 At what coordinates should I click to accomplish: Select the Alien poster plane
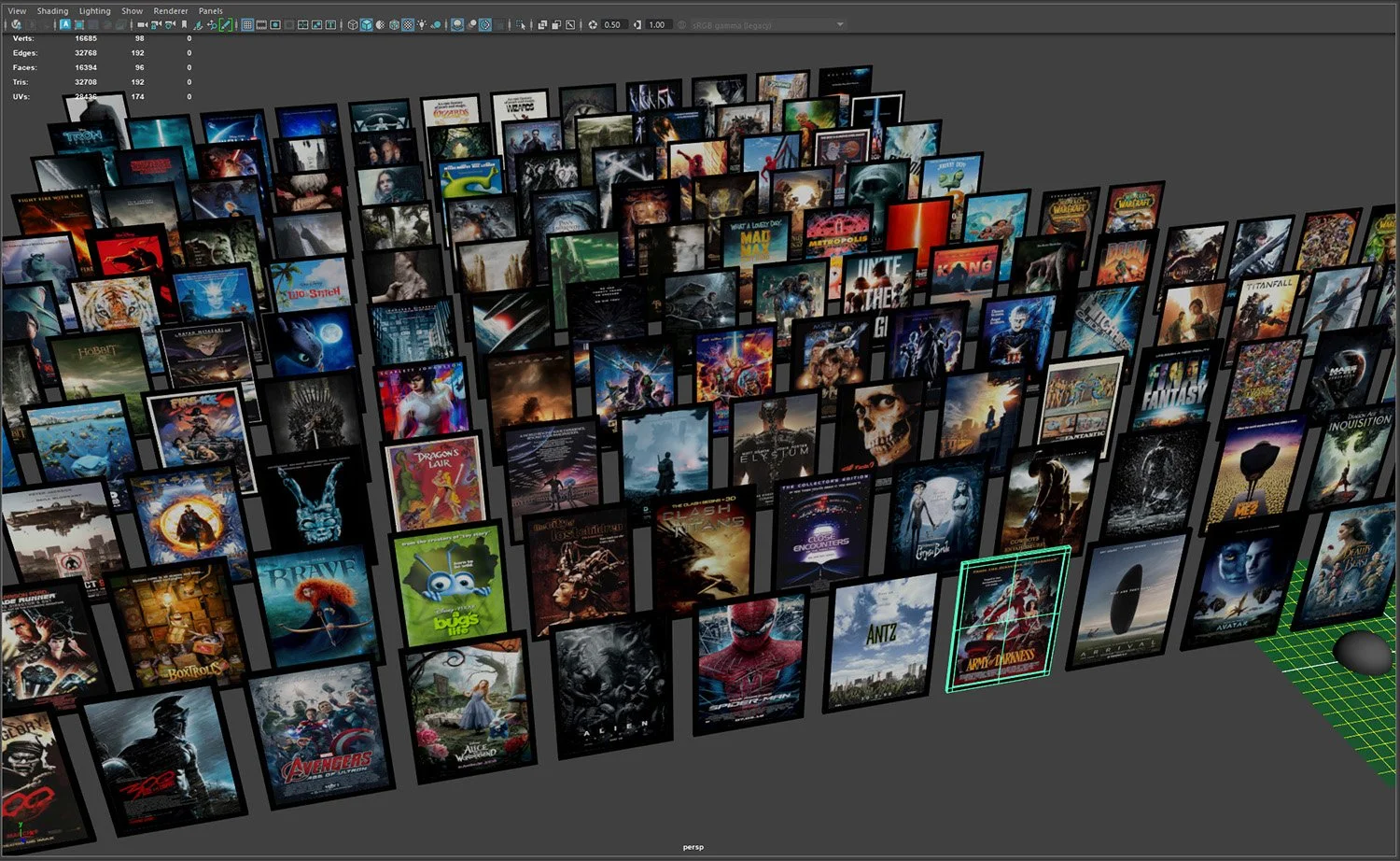pos(612,685)
